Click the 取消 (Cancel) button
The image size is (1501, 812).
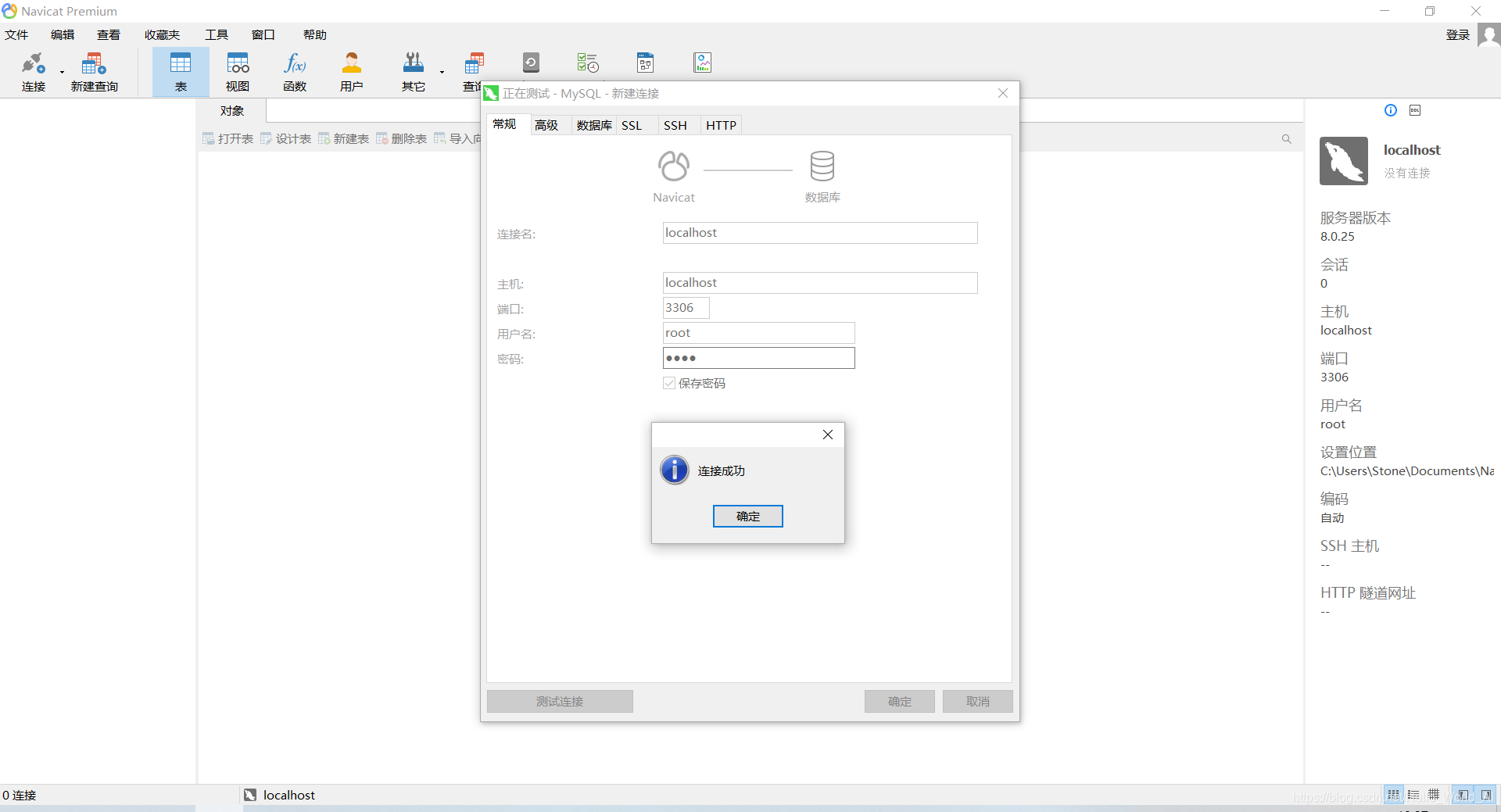[977, 701]
